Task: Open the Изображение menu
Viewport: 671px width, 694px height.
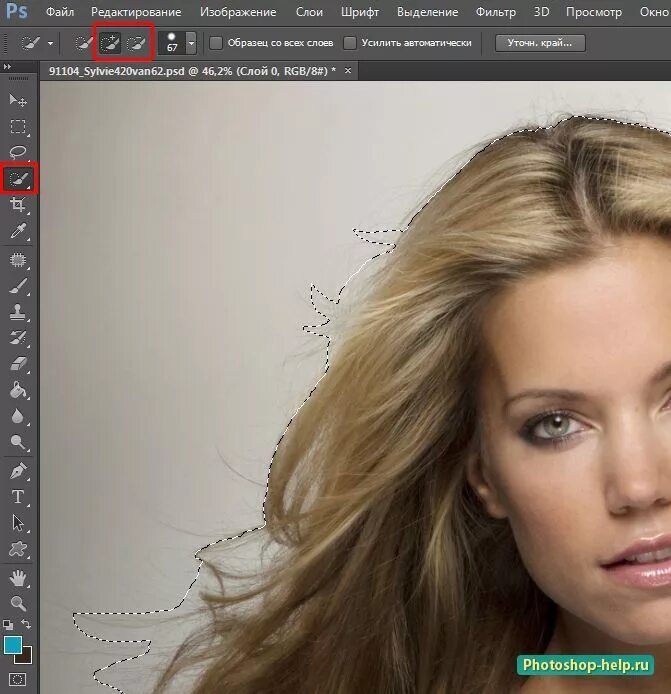Action: point(238,12)
